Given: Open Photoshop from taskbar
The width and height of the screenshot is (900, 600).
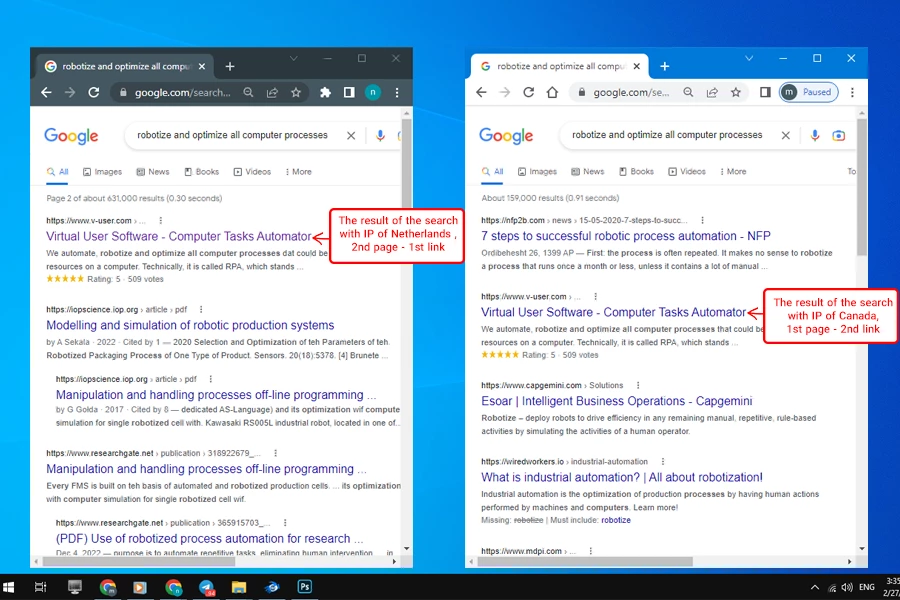Looking at the screenshot, I should click(304, 587).
